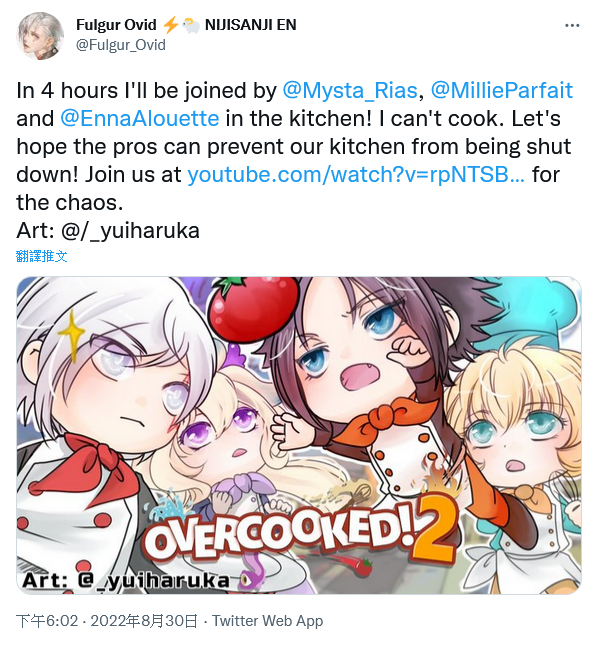
Task: Follow the youtube.com/watch link
Action: point(356,175)
